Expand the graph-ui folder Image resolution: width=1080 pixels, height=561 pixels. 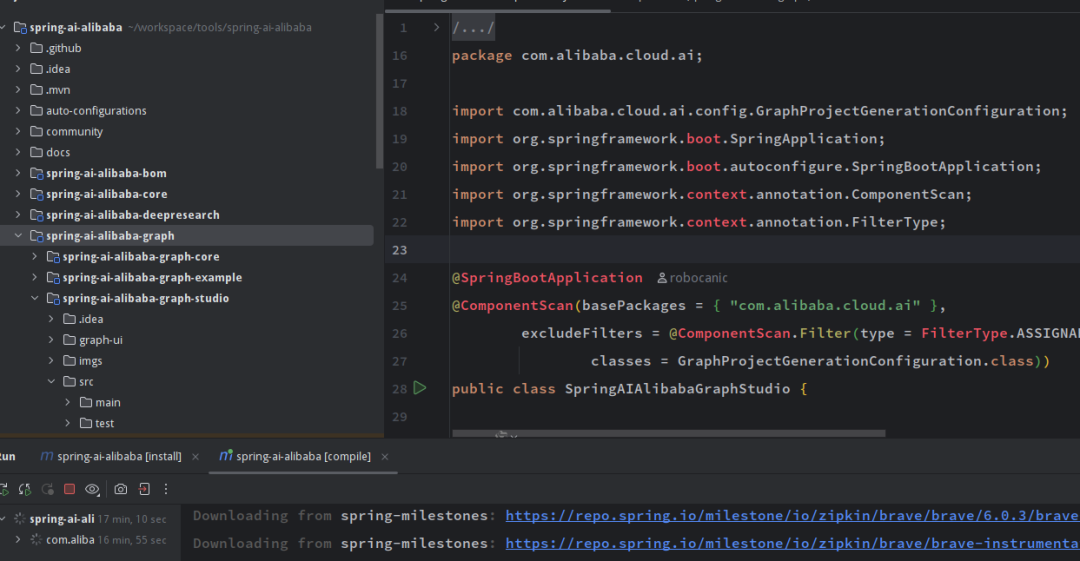(51, 340)
